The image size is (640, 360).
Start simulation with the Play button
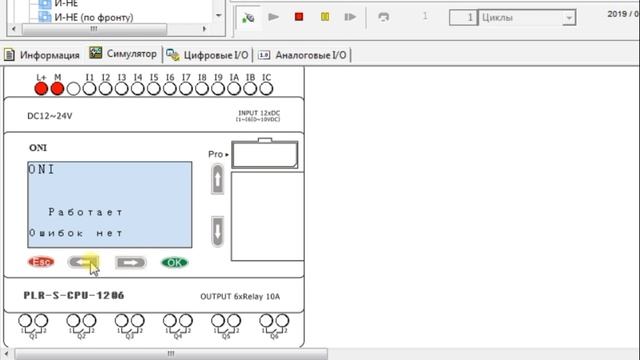tap(273, 17)
